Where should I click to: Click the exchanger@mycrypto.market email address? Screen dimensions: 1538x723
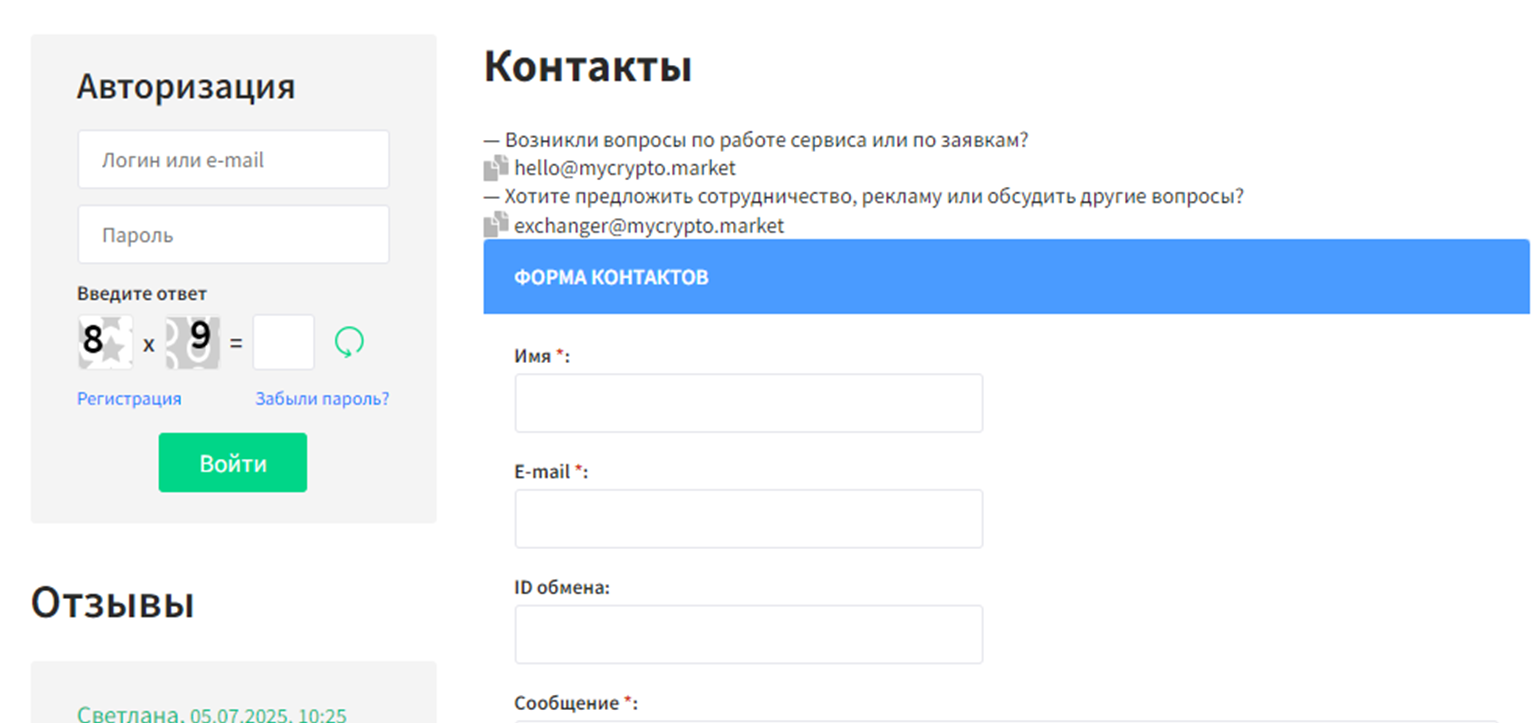click(x=649, y=226)
